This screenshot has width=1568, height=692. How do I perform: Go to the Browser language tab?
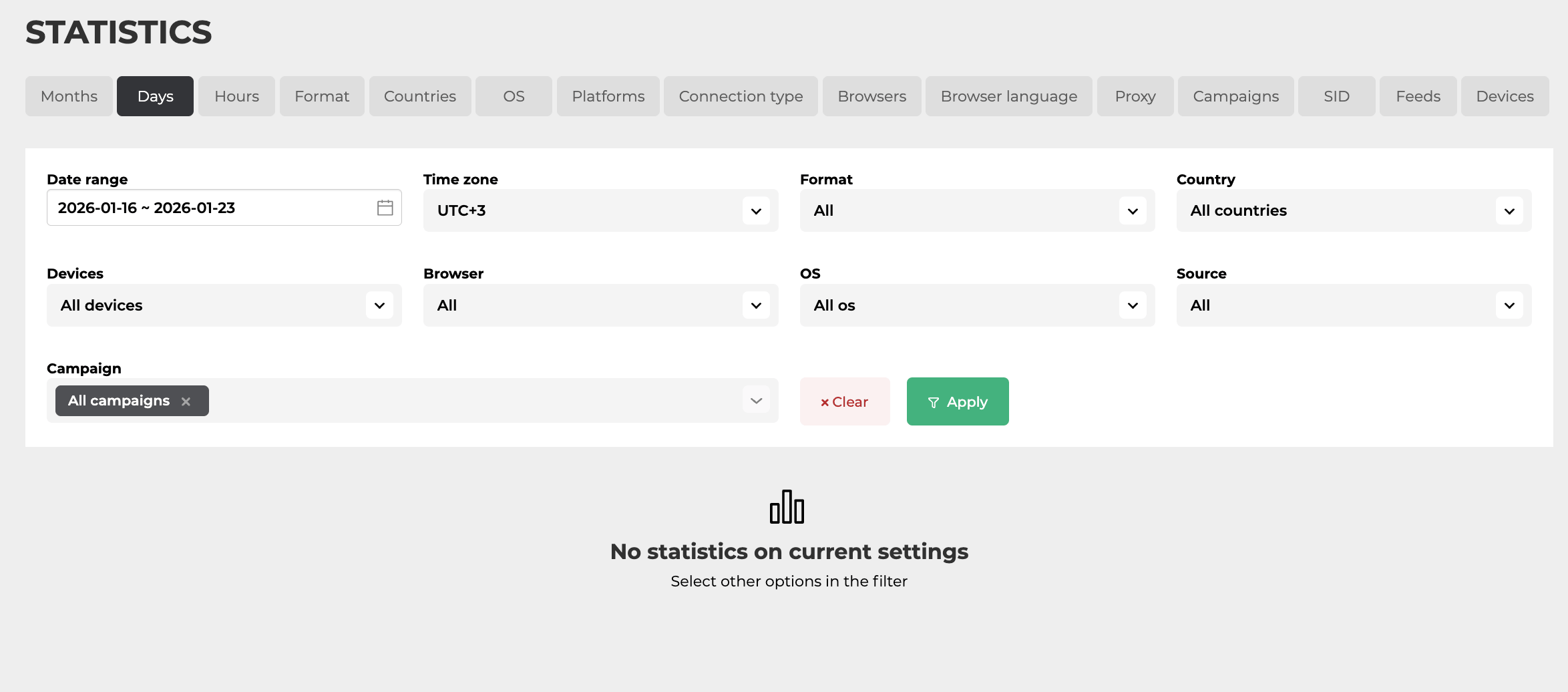[1008, 96]
